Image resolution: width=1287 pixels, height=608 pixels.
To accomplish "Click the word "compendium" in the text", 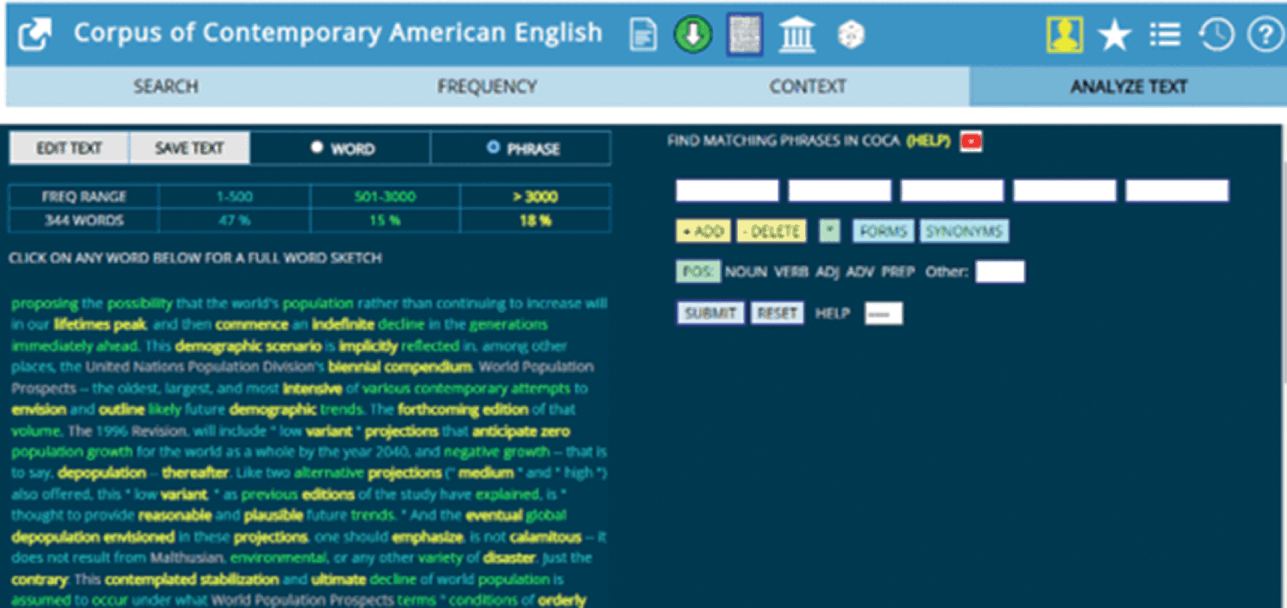I will click(x=424, y=367).
